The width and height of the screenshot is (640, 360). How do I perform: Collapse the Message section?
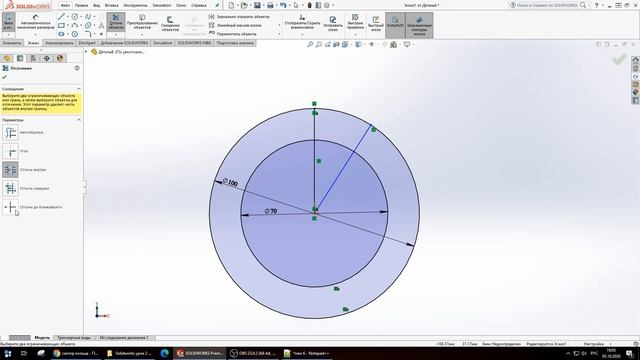(x=79, y=89)
